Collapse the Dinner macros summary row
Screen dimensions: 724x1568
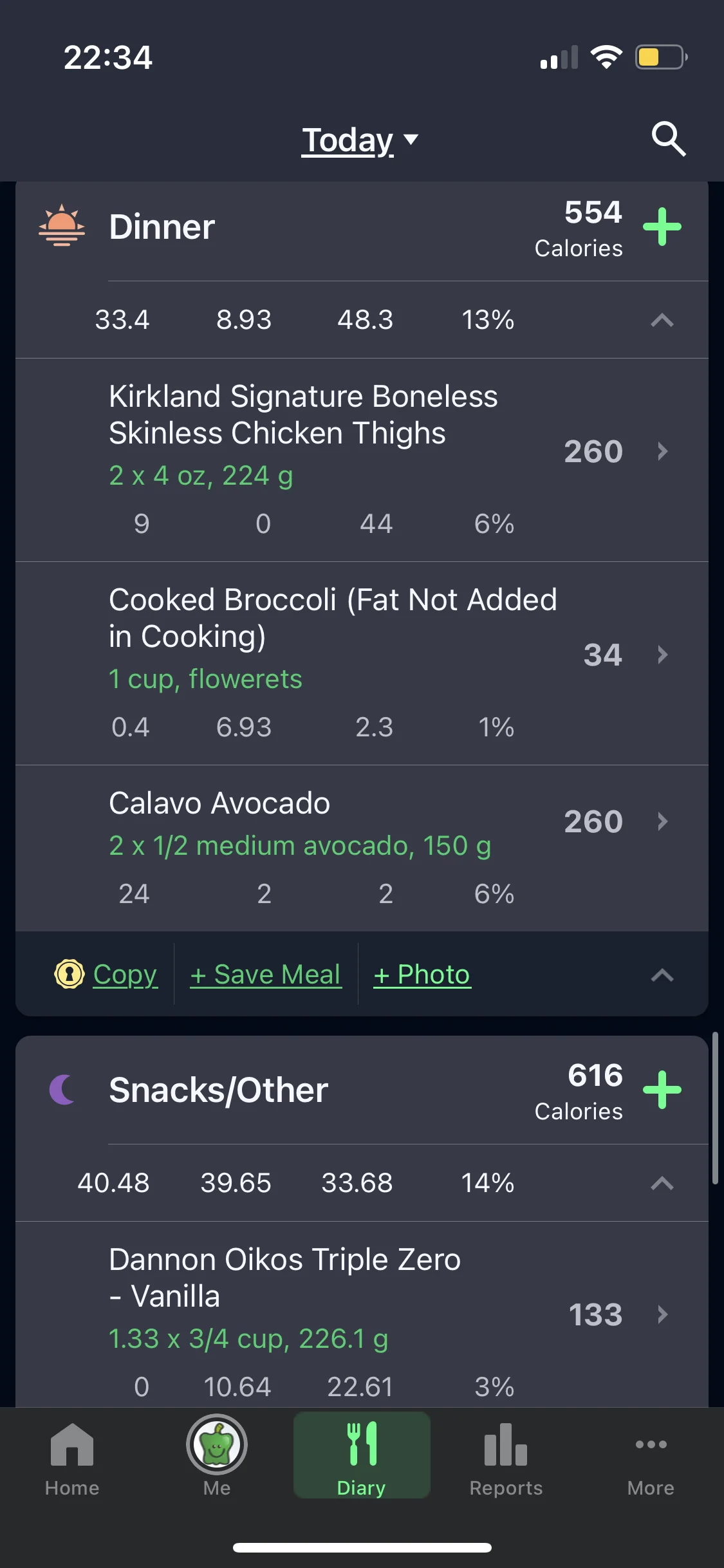[662, 320]
